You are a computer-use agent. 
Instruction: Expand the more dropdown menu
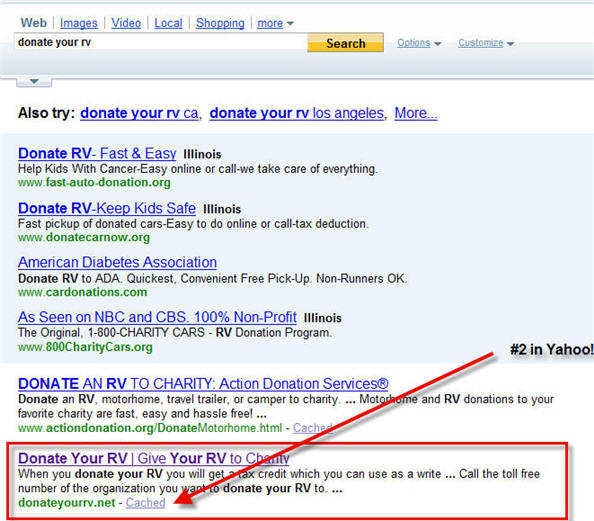[275, 23]
